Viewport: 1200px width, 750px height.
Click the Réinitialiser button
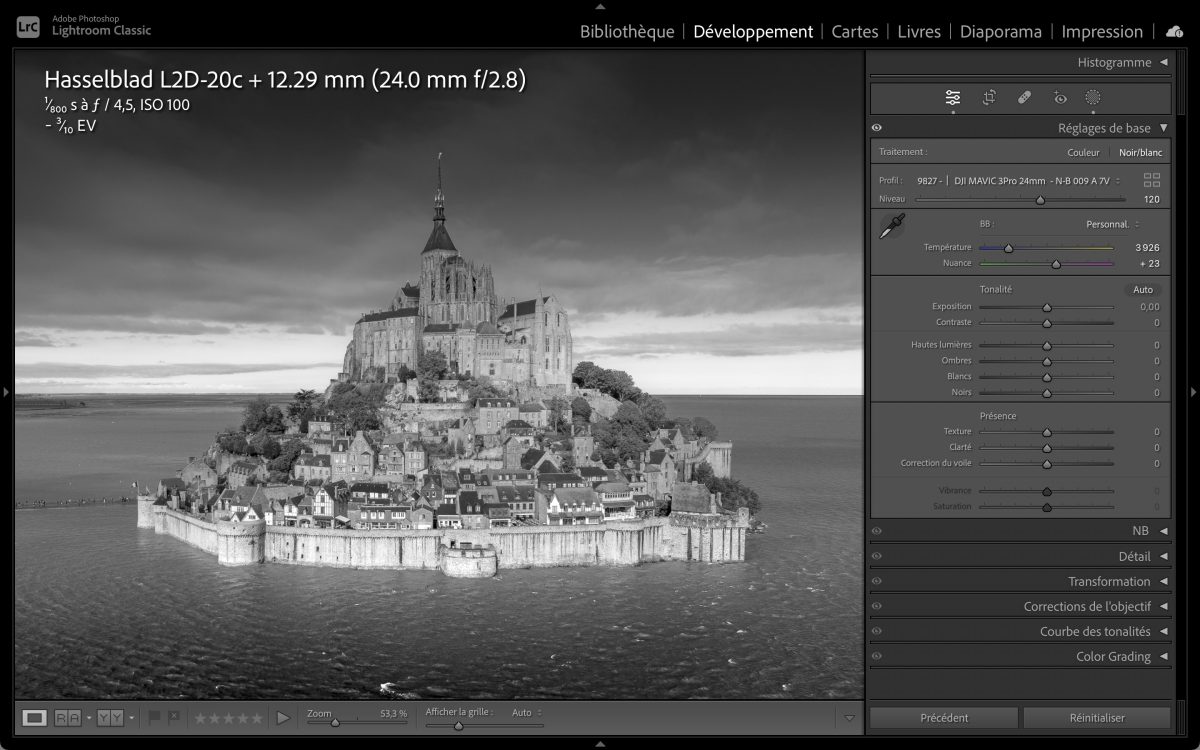(1097, 717)
